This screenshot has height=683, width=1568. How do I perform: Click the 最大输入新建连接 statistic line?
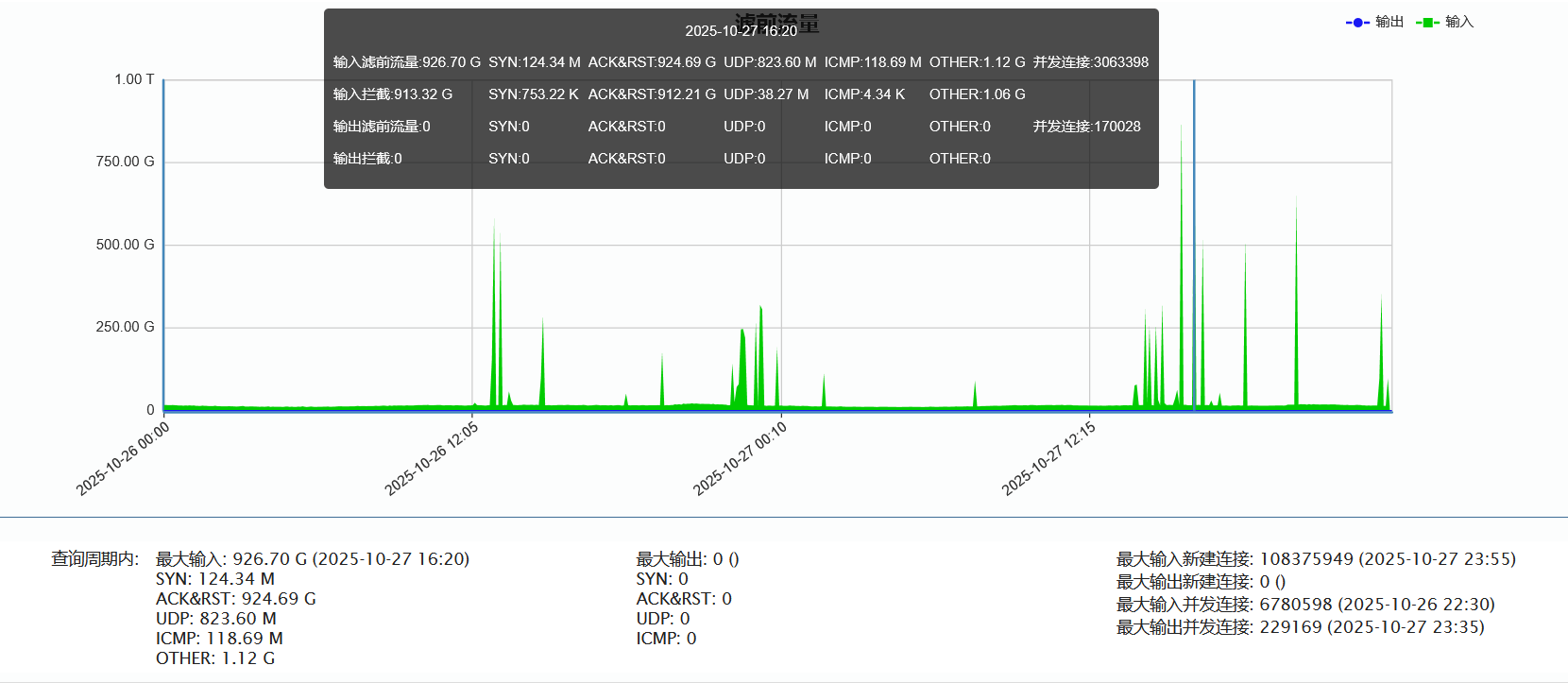[x=1316, y=558]
